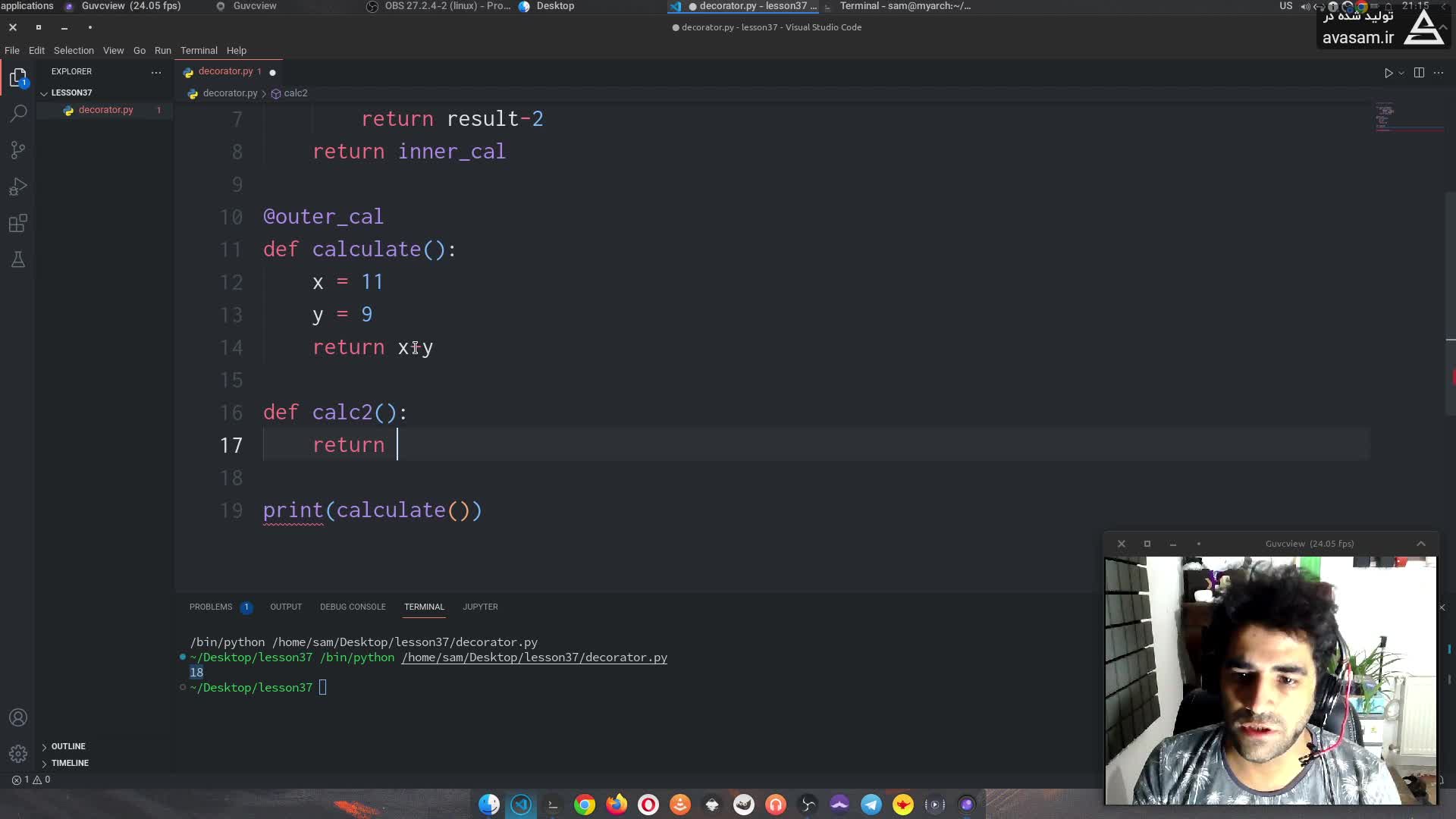Run the Python file with the play button

coord(1388,73)
